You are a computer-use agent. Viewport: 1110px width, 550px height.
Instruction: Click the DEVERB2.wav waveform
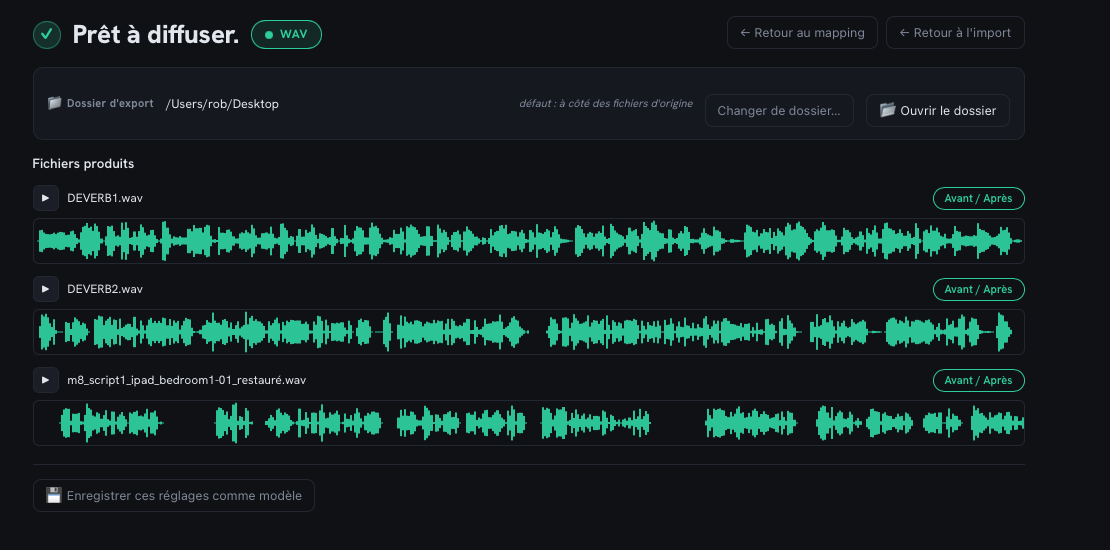click(x=529, y=332)
